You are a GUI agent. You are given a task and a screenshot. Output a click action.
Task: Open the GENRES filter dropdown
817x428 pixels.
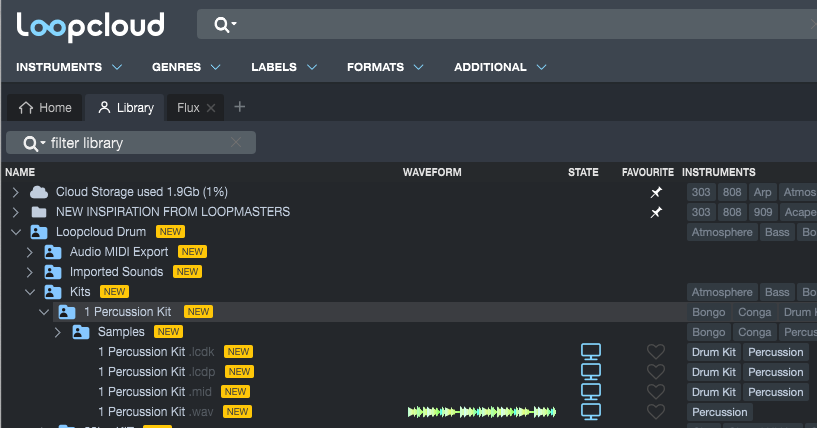[186, 67]
